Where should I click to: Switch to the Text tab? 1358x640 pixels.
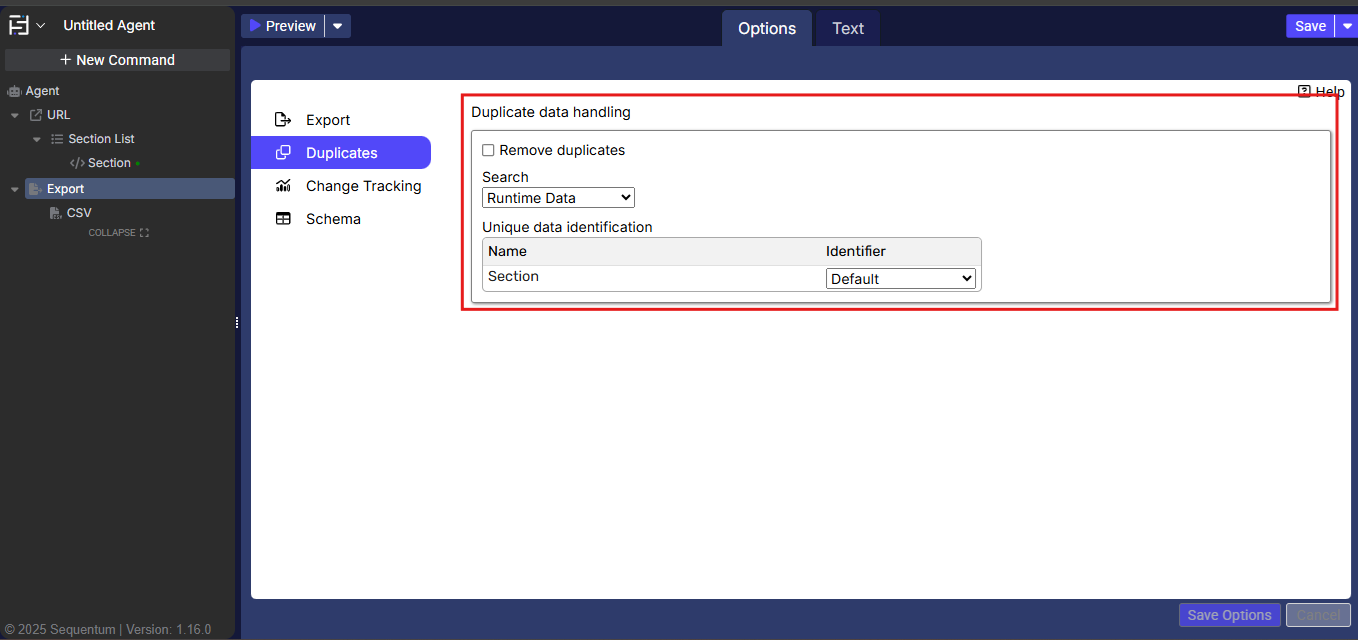click(847, 28)
